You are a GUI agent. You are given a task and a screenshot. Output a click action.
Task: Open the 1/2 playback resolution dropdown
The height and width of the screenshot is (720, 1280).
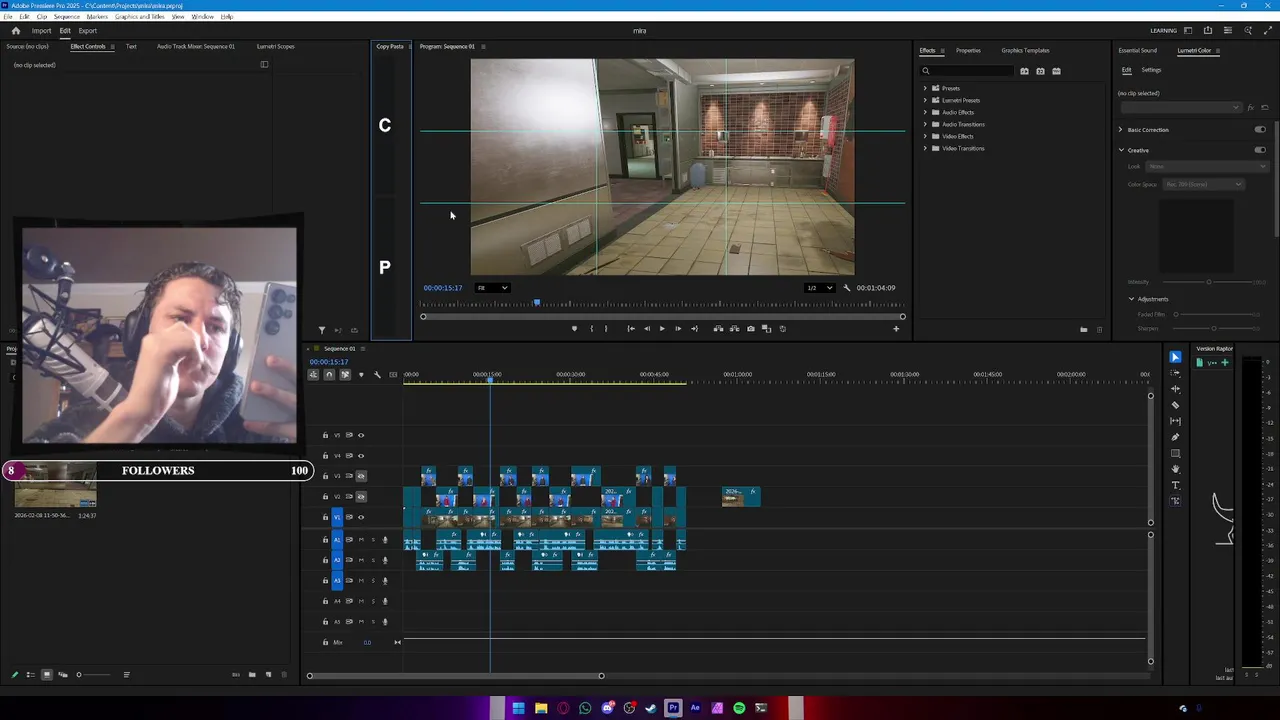819,288
